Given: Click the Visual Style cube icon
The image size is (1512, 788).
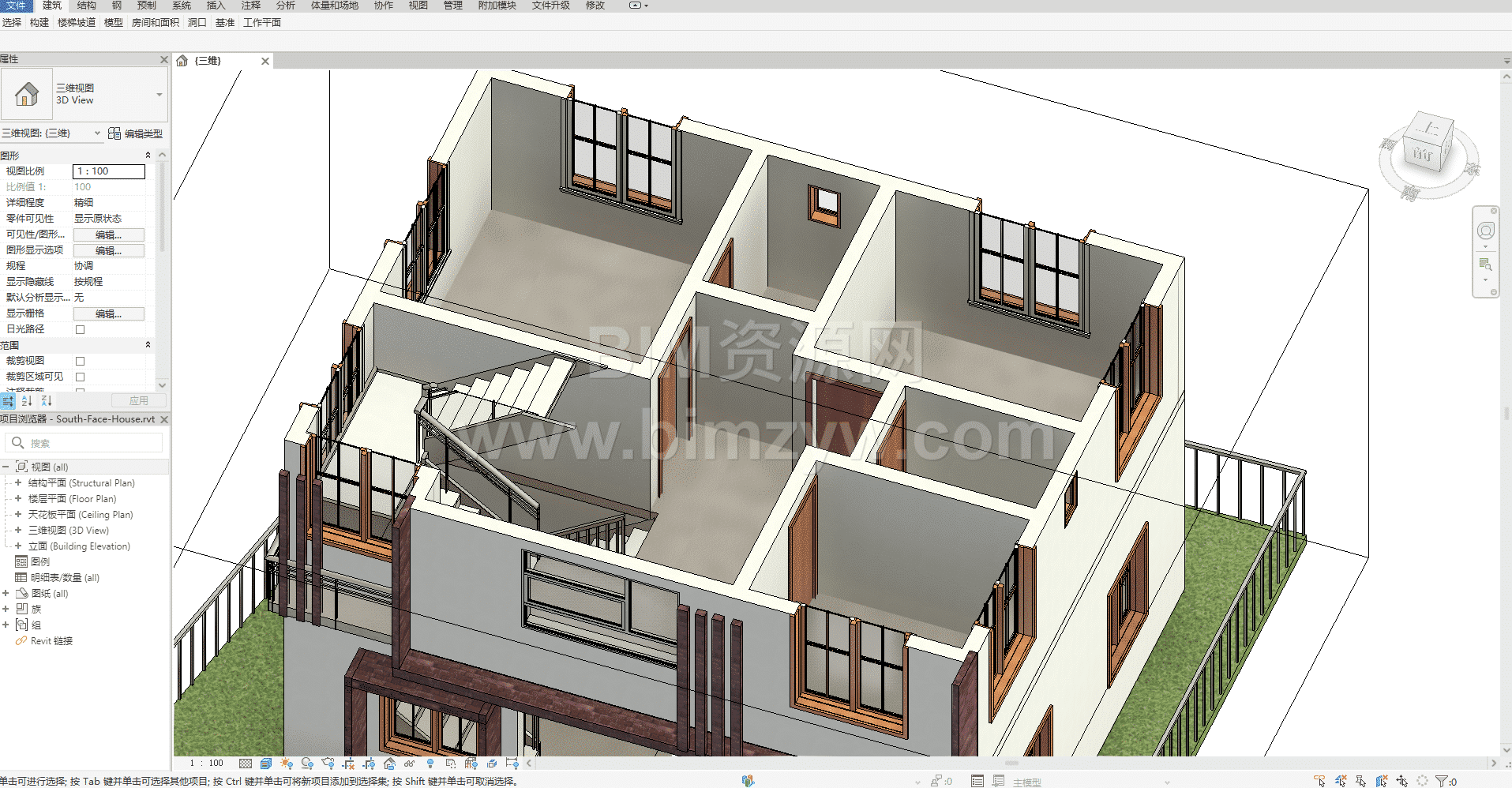Looking at the screenshot, I should [x=266, y=764].
